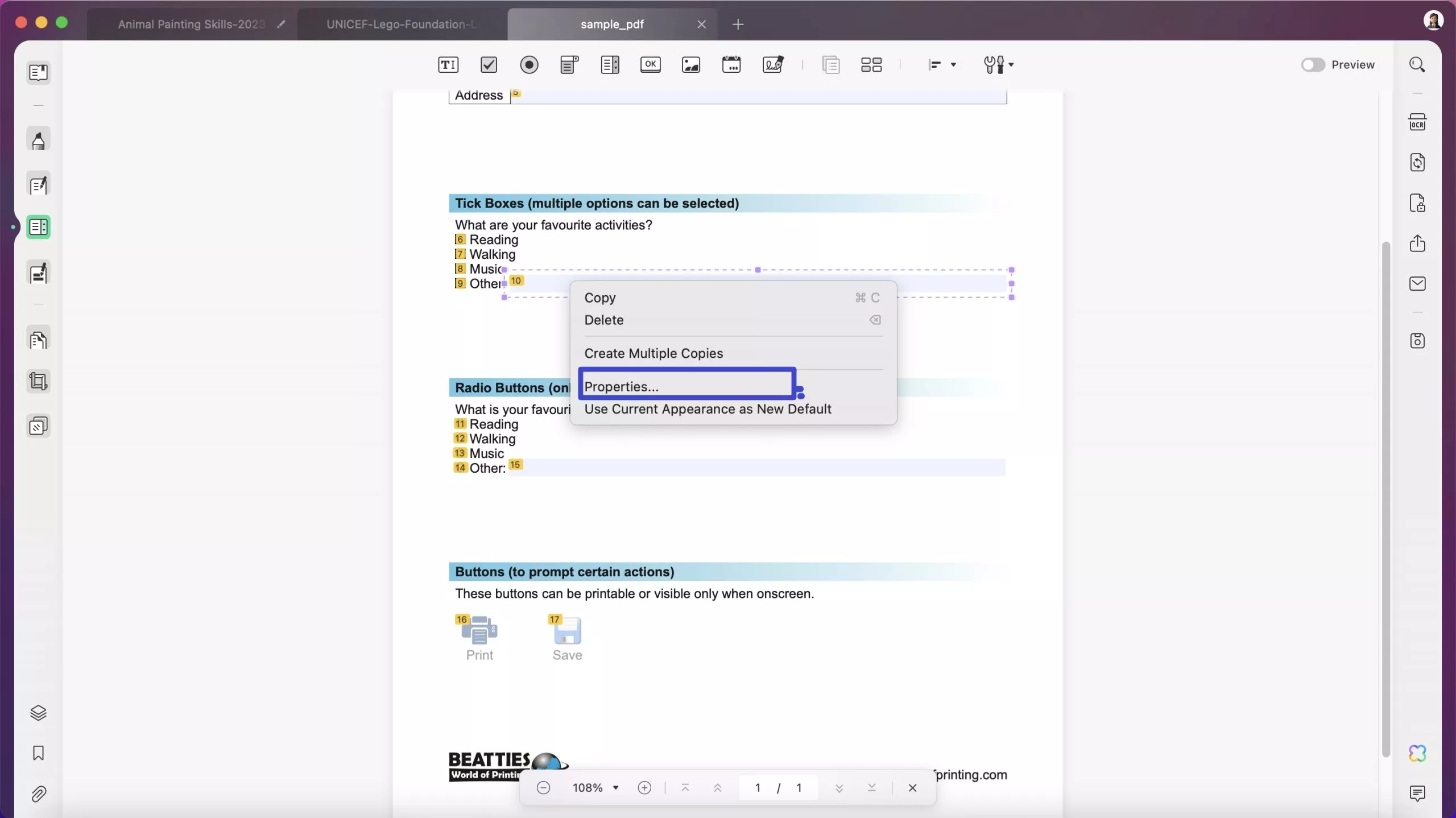
Task: Open a new tab with the plus button
Action: click(738, 24)
